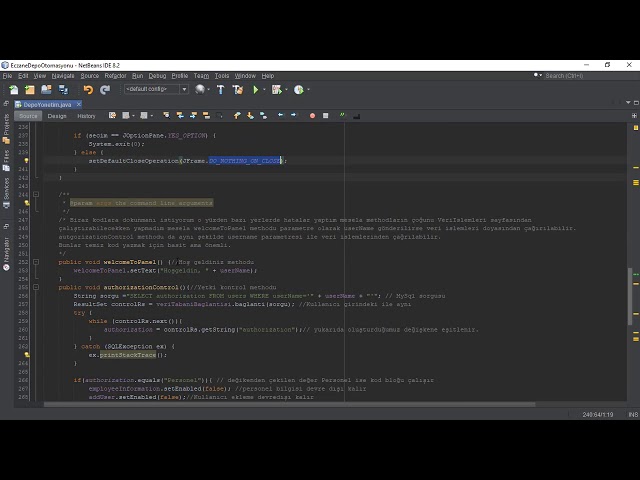Open the Edit menu
The height and width of the screenshot is (480, 640).
coord(23,76)
